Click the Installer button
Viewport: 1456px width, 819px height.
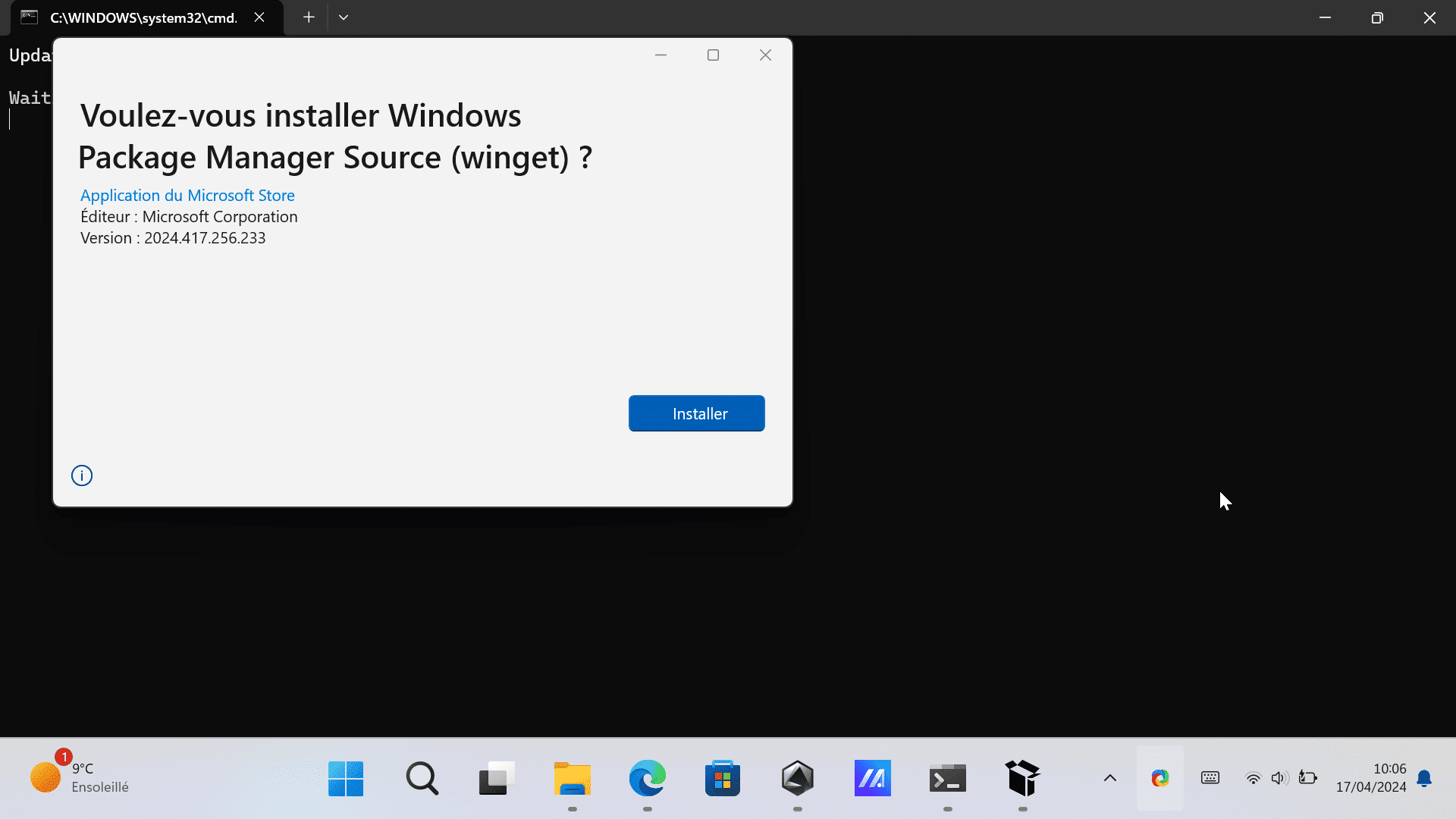pos(696,413)
